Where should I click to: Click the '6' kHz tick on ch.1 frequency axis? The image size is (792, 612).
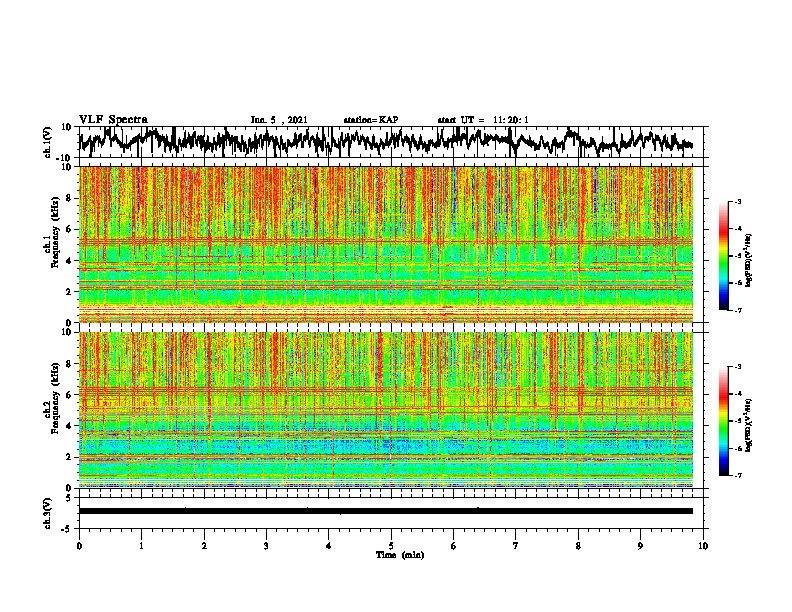pos(69,230)
